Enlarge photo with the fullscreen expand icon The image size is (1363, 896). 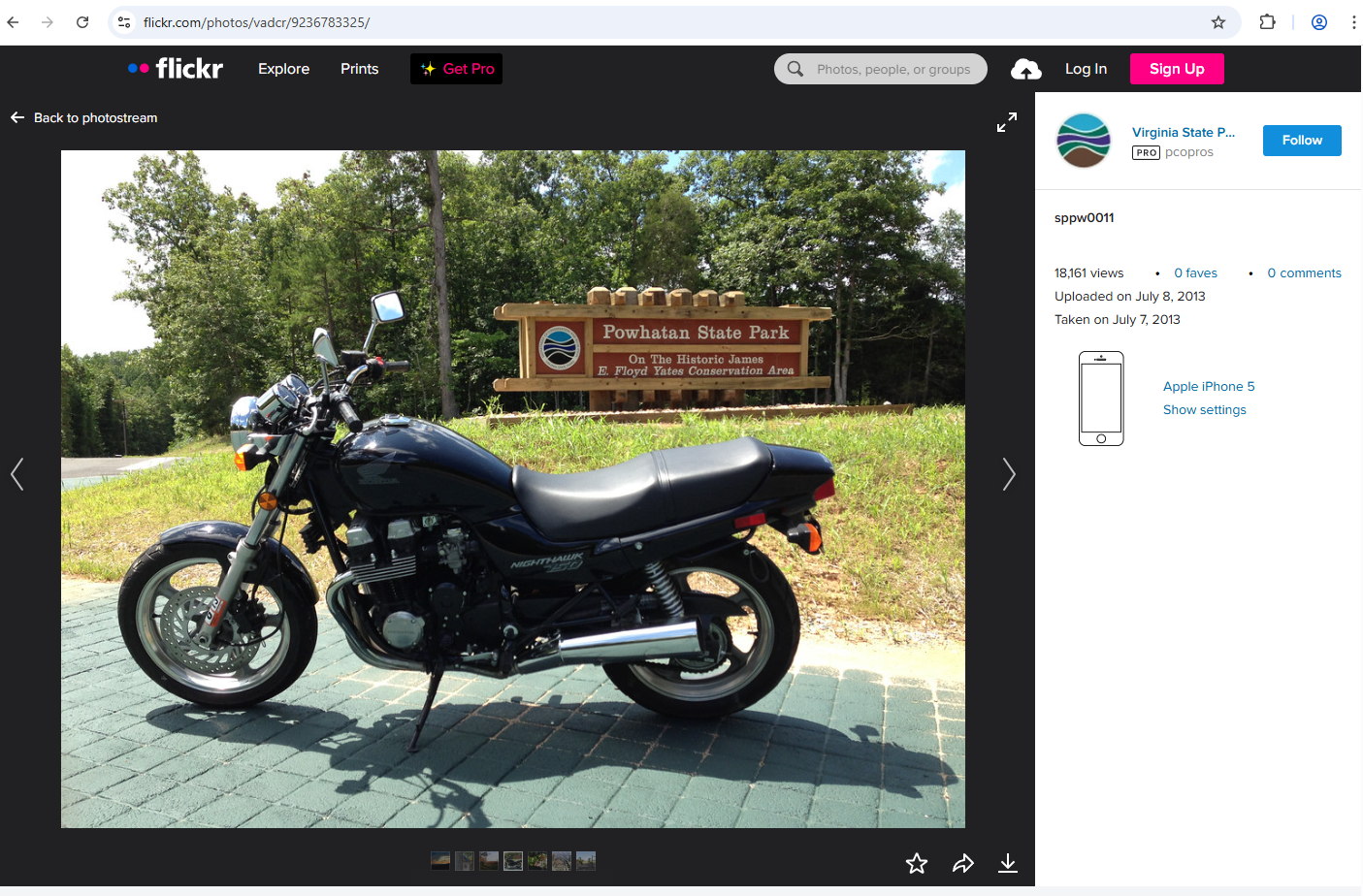click(1006, 122)
